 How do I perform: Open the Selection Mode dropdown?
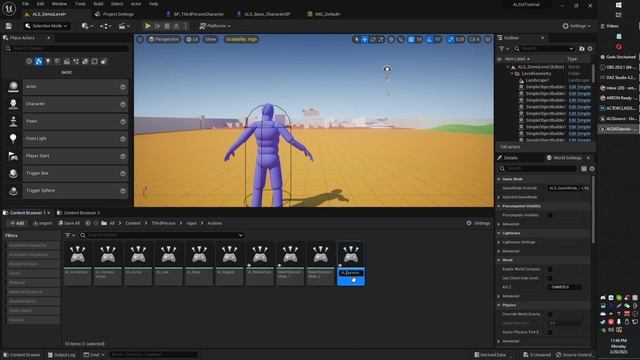click(46, 26)
